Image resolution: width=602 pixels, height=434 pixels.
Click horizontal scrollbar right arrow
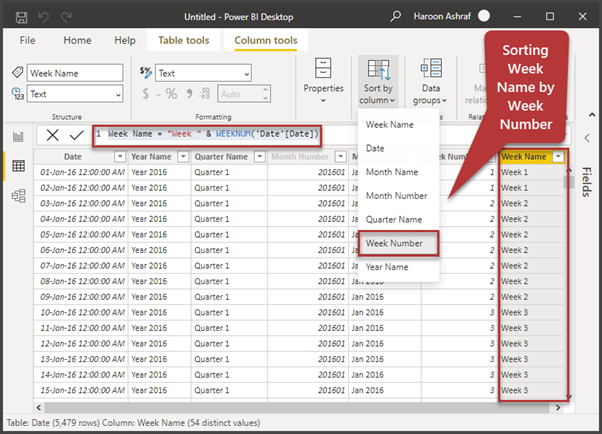pyautogui.click(x=558, y=407)
